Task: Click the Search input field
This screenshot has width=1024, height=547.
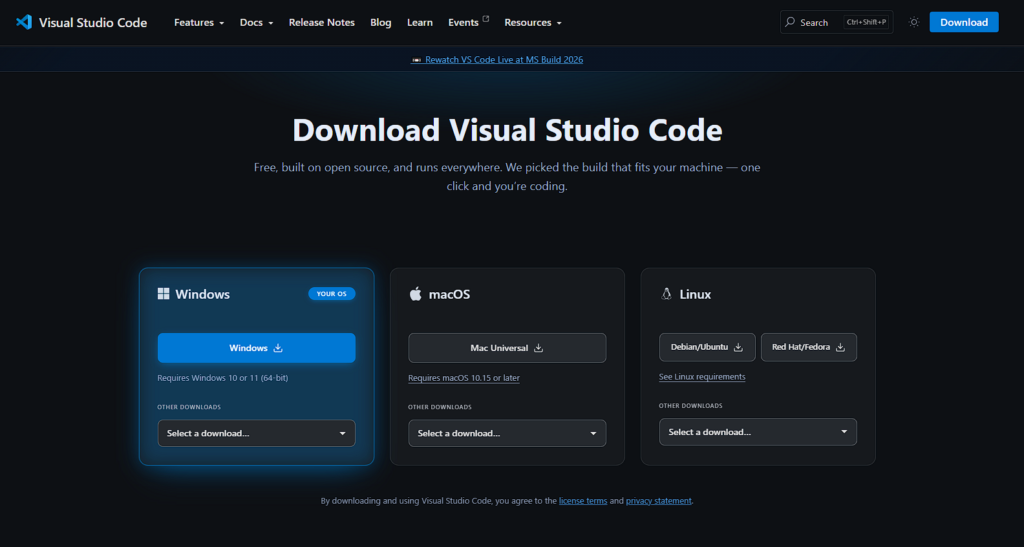Action: [x=837, y=22]
